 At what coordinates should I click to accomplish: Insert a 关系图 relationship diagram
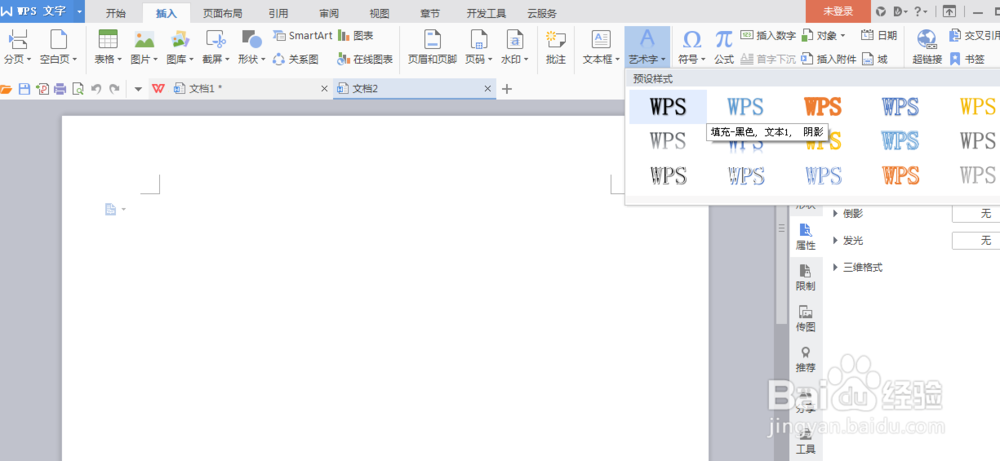295,59
